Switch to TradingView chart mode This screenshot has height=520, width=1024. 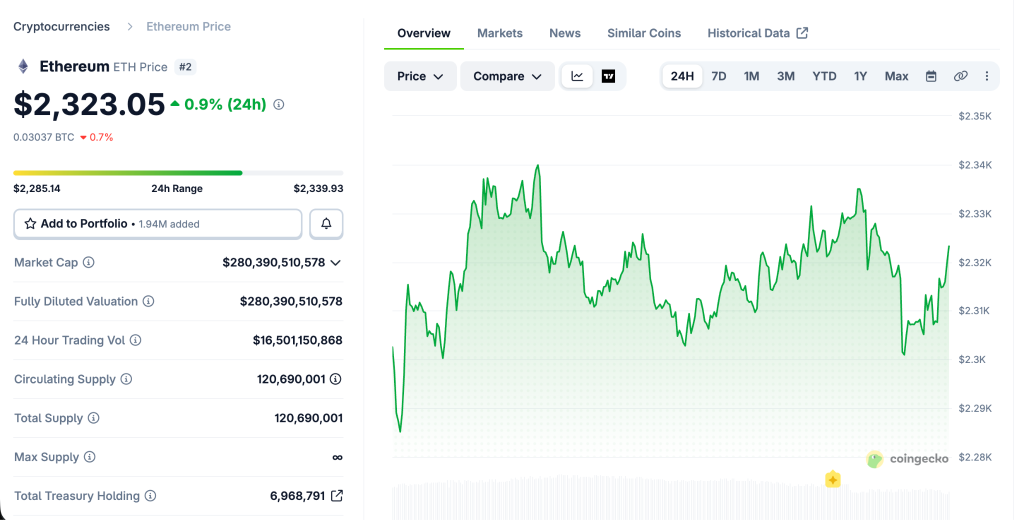coord(608,76)
